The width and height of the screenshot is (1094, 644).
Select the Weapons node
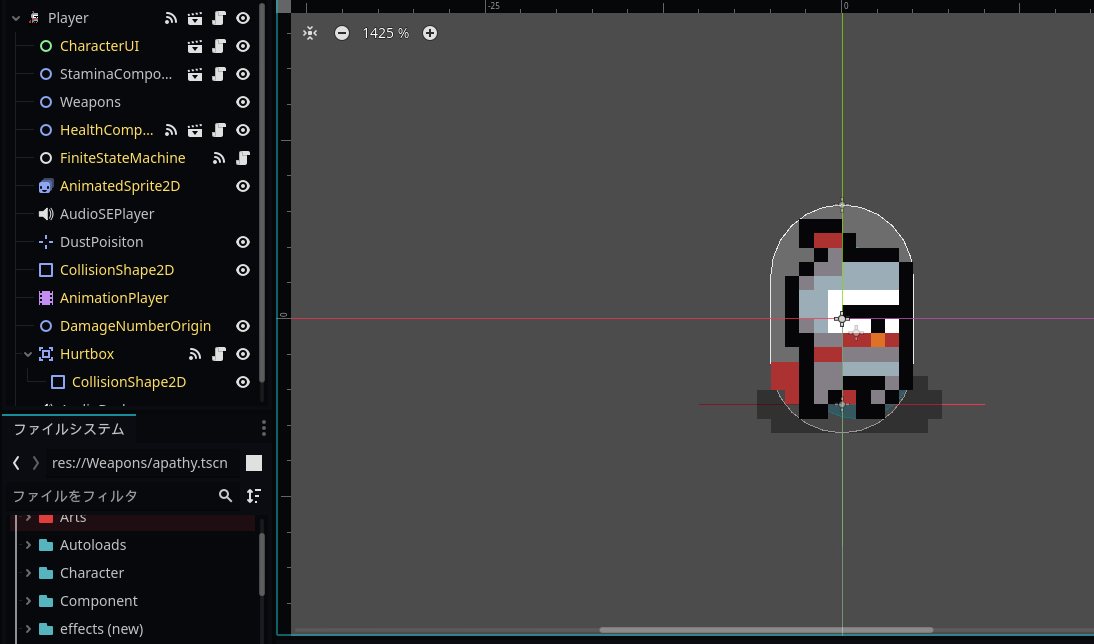(90, 102)
